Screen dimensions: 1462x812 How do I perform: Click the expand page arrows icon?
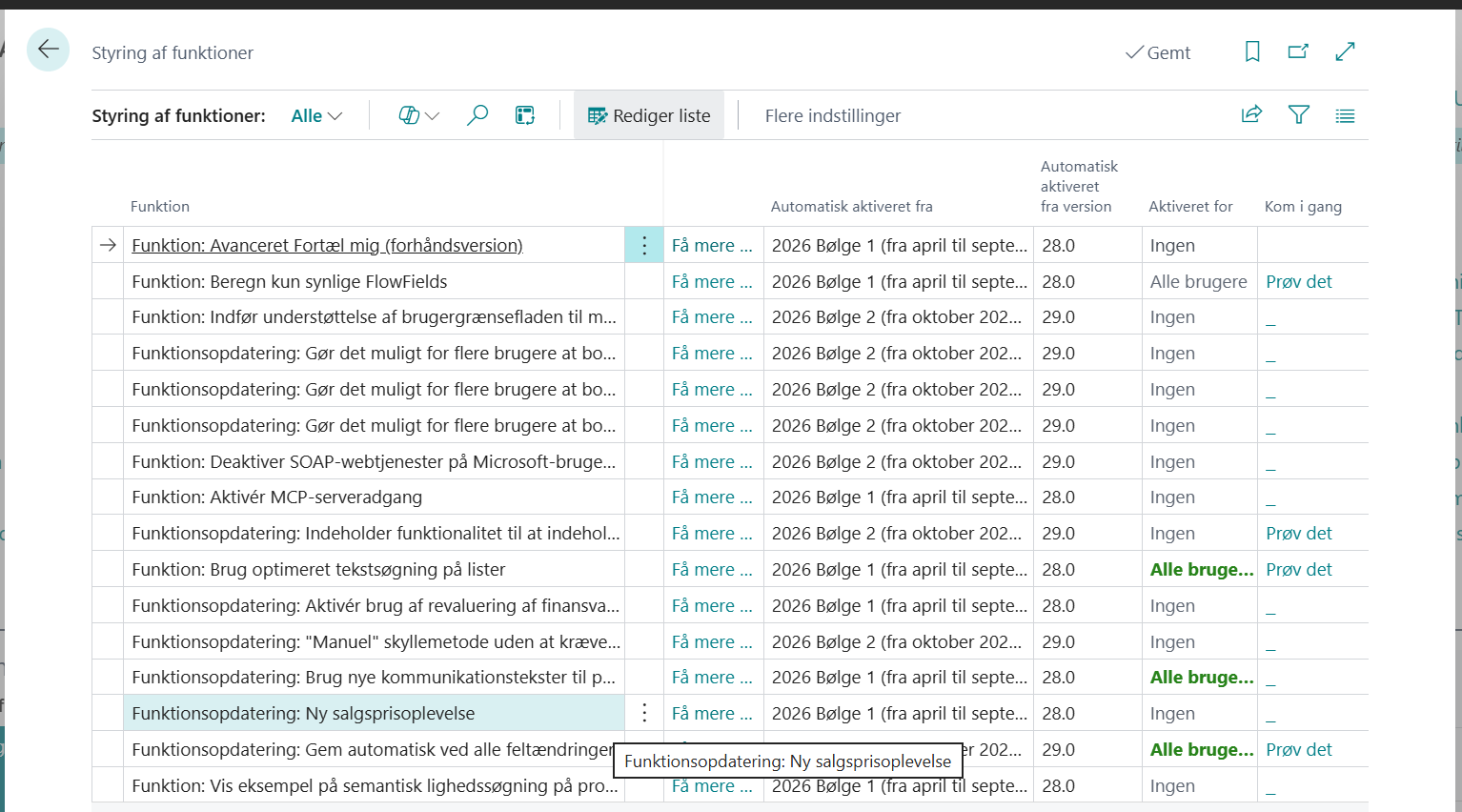1345,52
